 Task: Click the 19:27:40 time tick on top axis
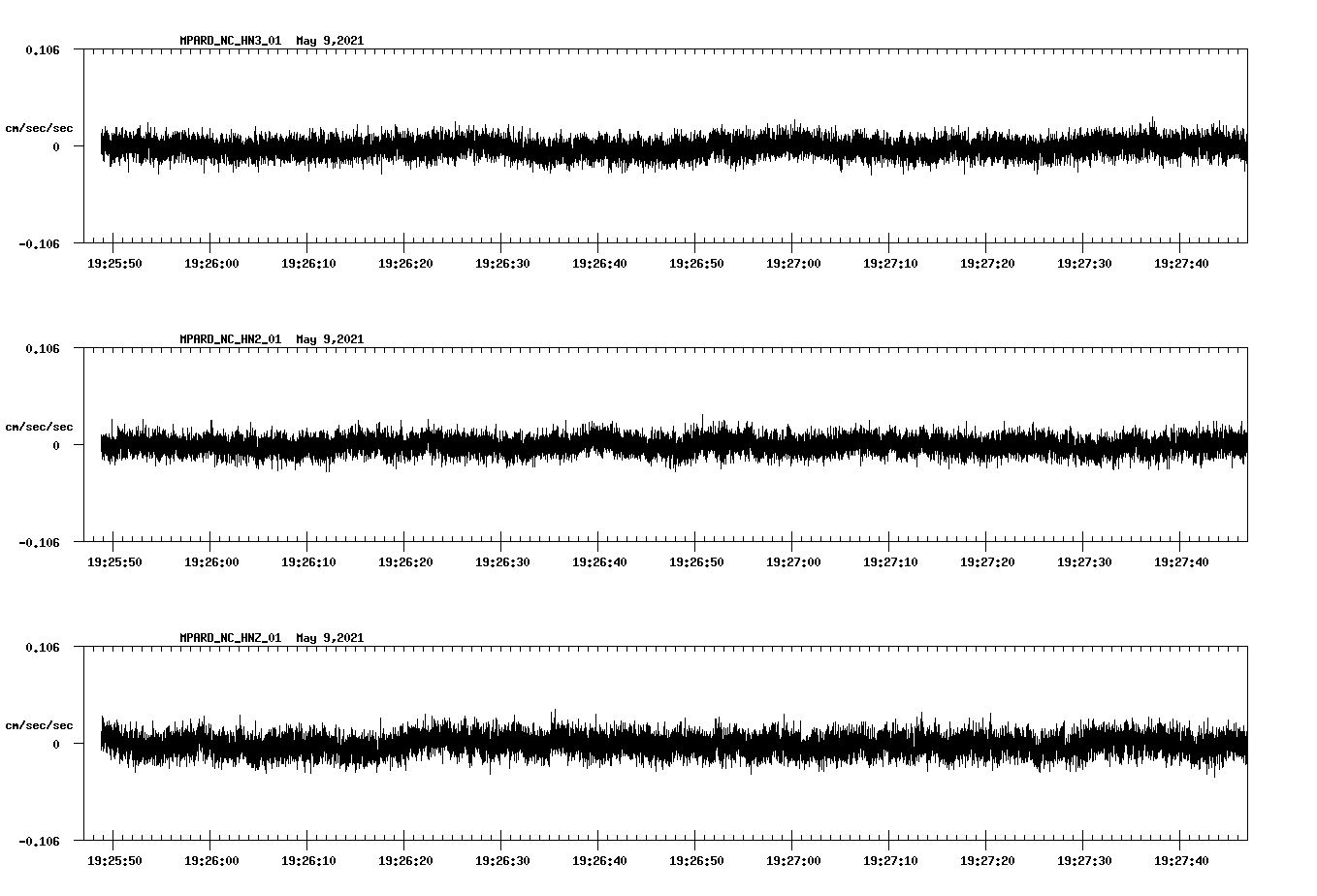click(1183, 261)
